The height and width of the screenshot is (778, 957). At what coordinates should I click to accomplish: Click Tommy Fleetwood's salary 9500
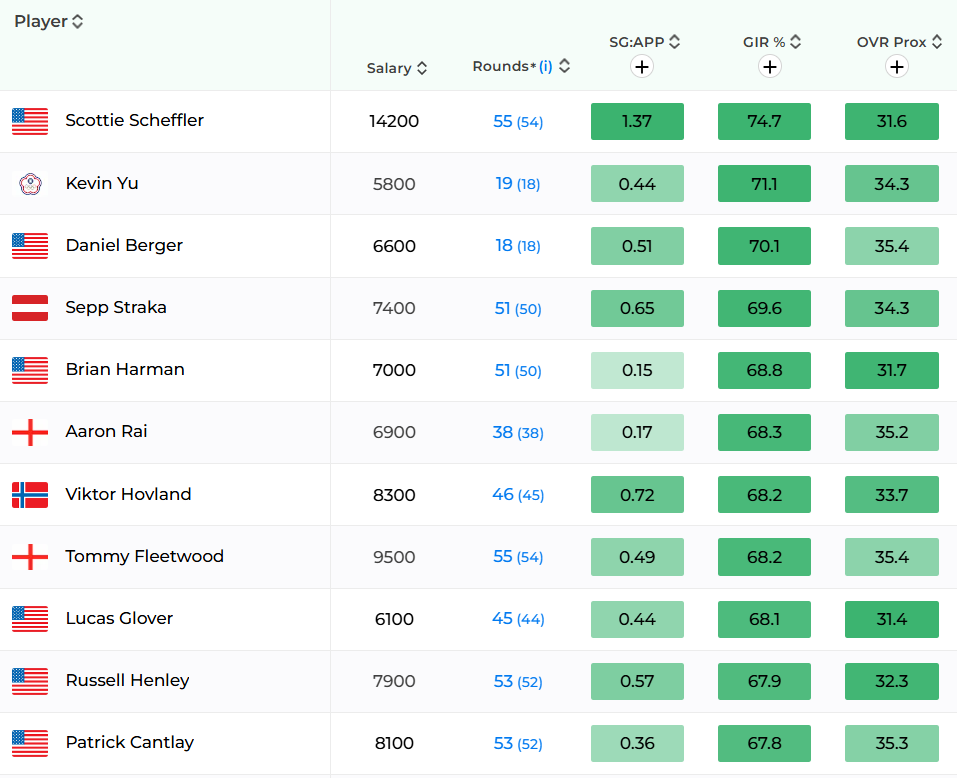point(394,557)
